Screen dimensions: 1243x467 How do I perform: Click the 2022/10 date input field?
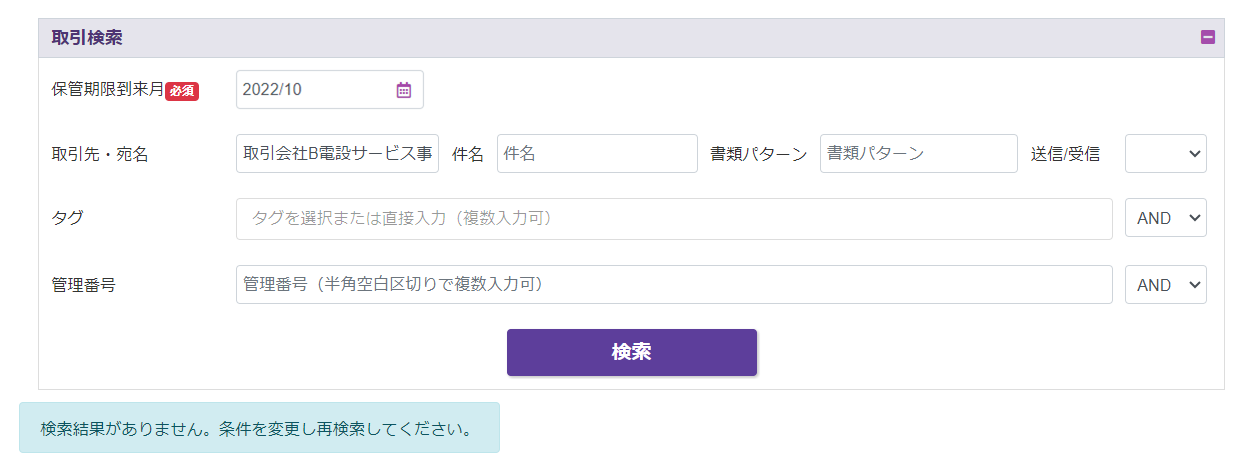point(315,90)
